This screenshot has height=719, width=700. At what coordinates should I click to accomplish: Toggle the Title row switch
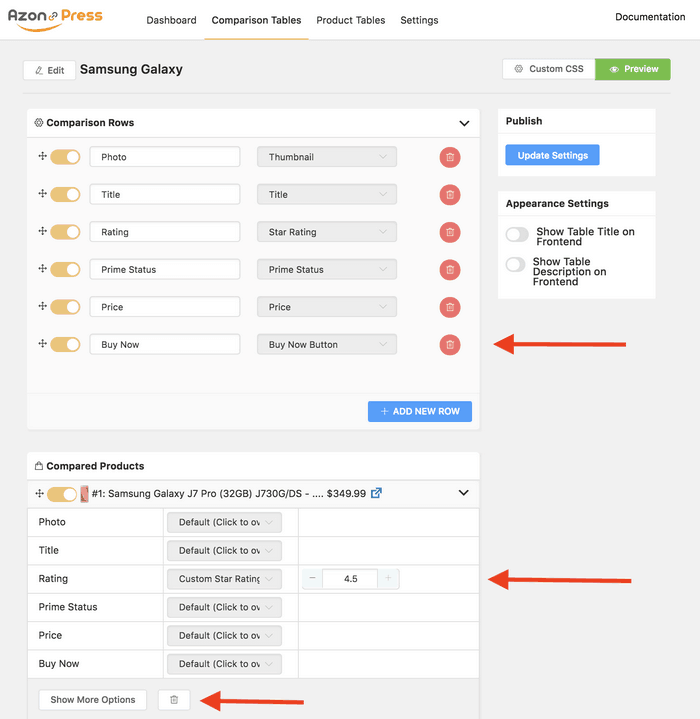[65, 194]
